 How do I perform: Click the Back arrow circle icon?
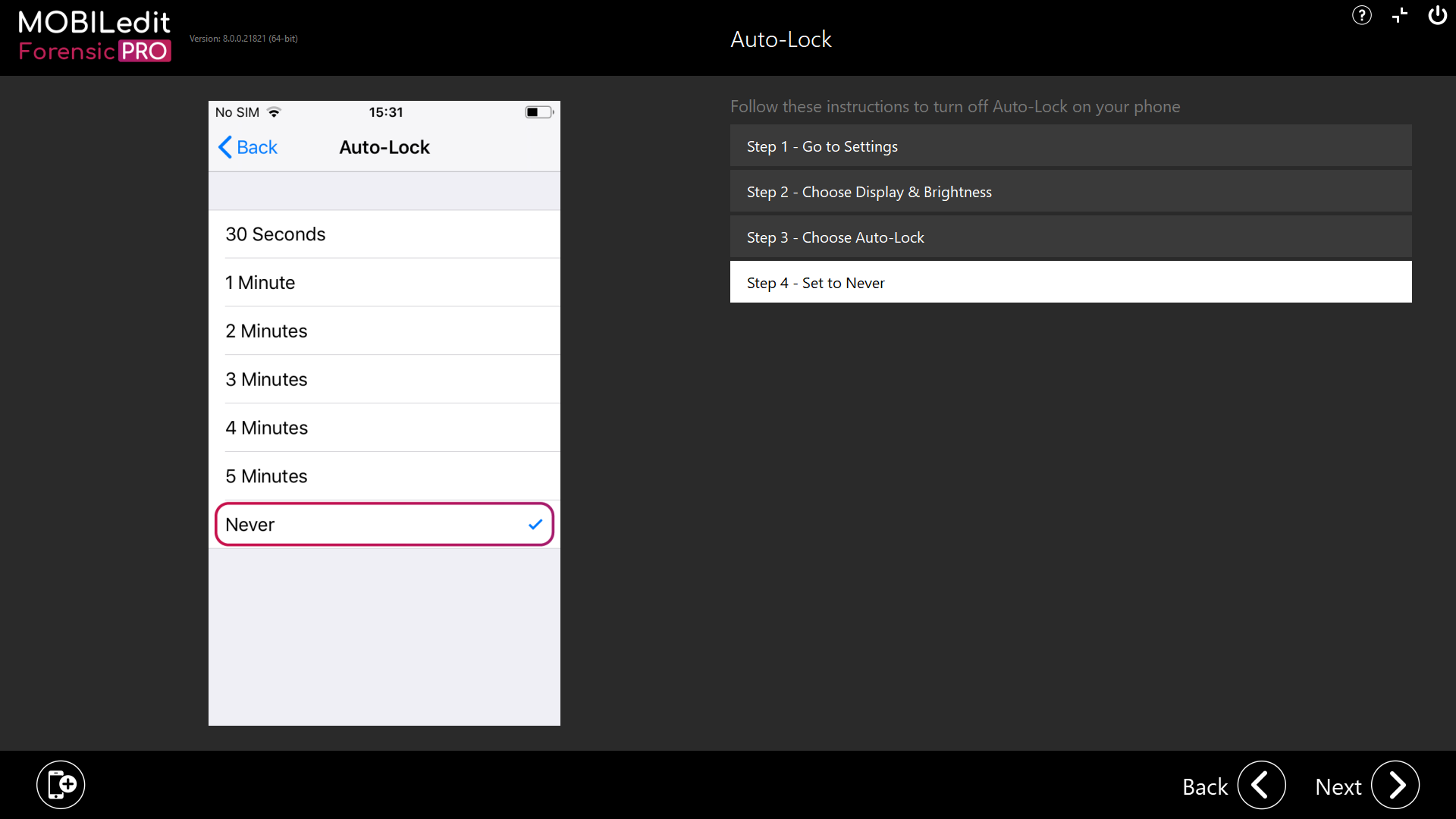(1261, 786)
